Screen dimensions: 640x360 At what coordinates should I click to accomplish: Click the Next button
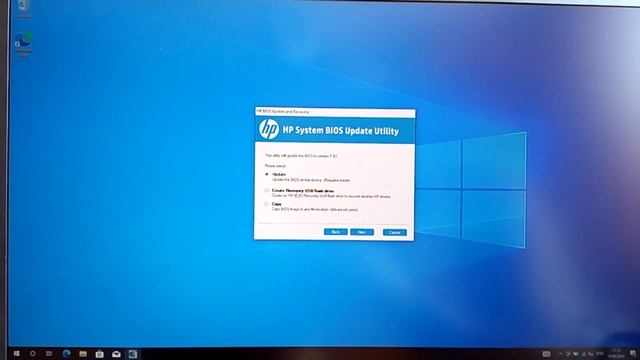(362, 232)
